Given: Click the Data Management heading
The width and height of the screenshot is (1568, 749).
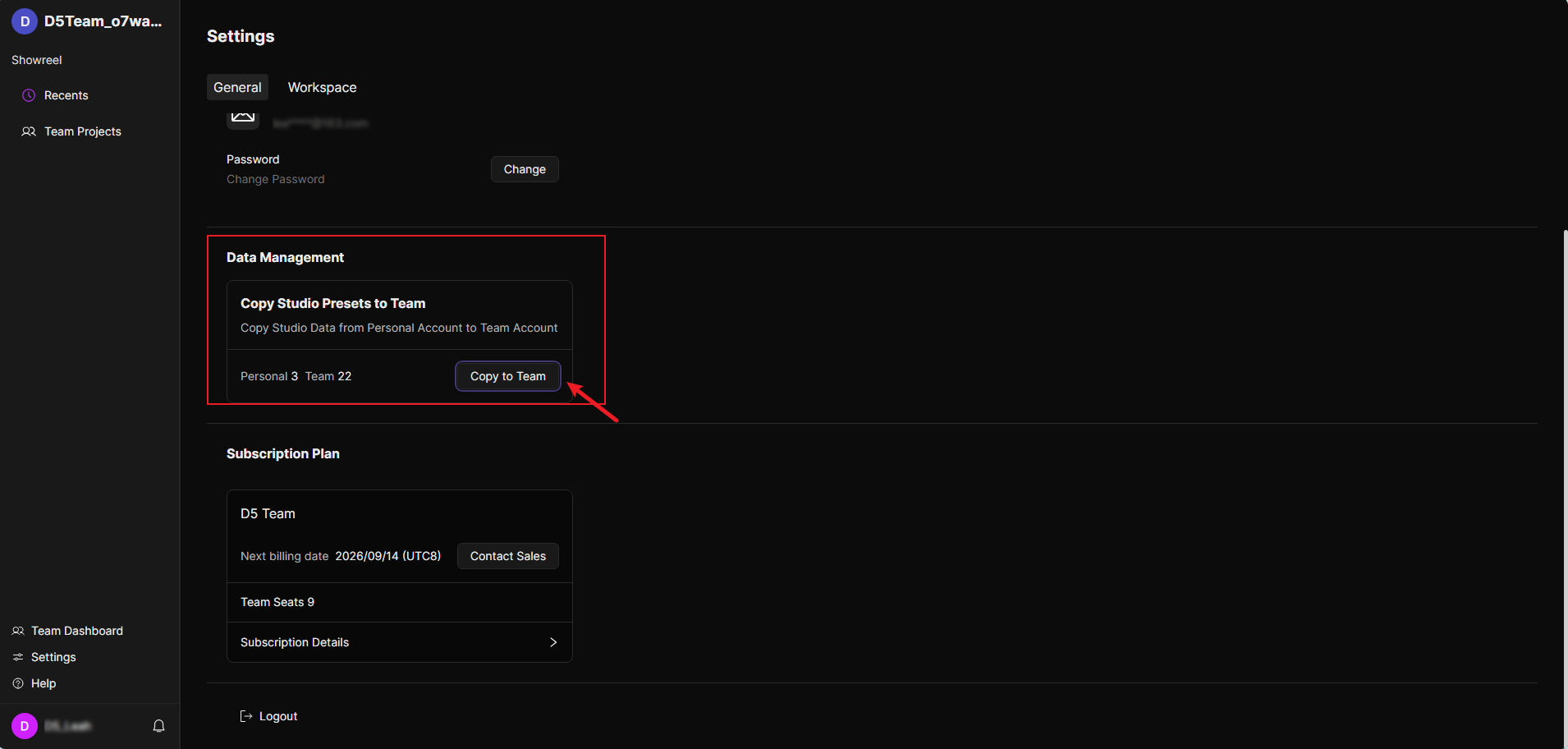Looking at the screenshot, I should point(285,257).
